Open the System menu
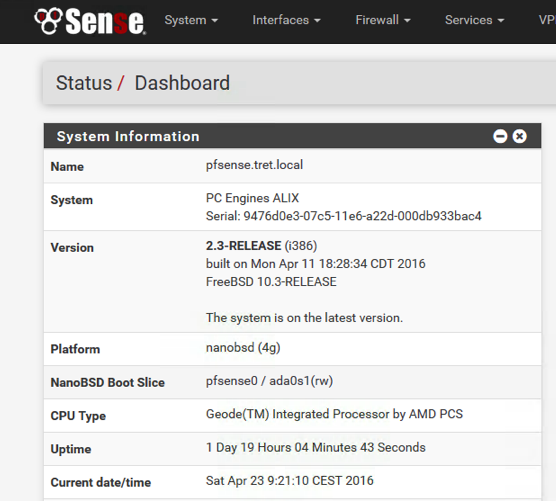This screenshot has height=501, width=556. pos(191,20)
